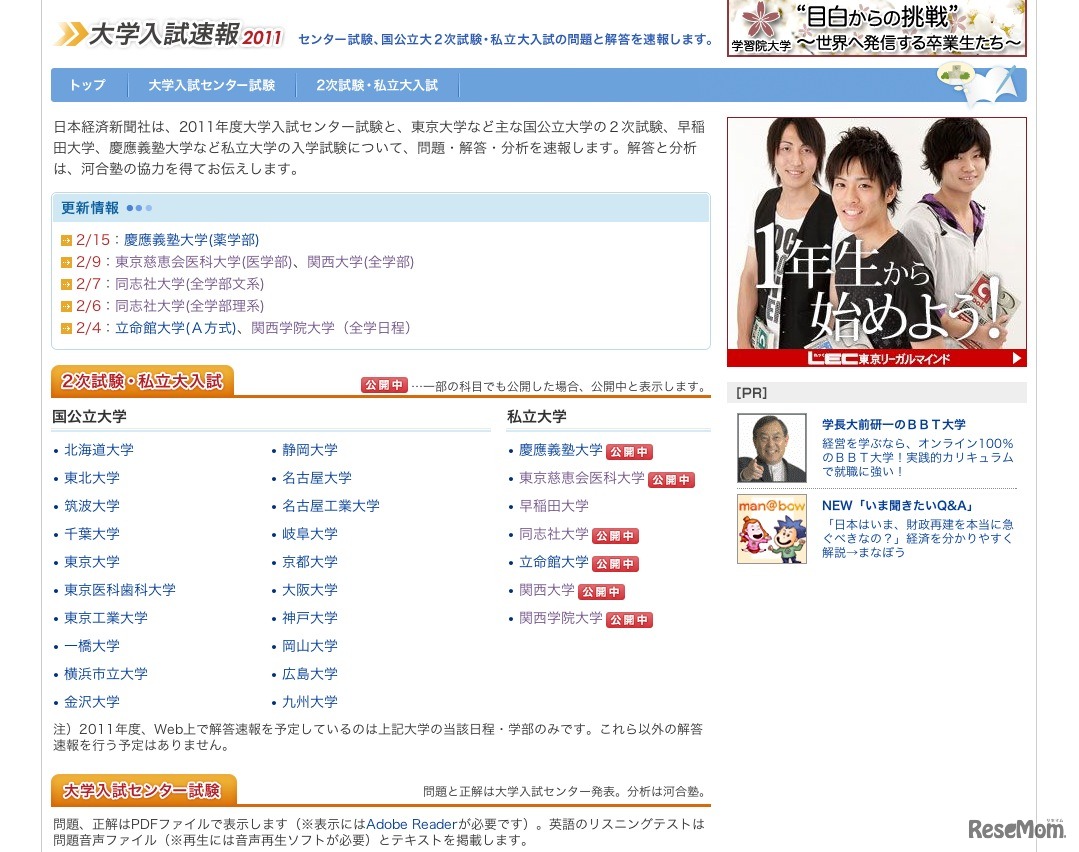1079x852 pixels.
Task: Click the 公開中 badge next to 関西大学
Action: (x=601, y=592)
